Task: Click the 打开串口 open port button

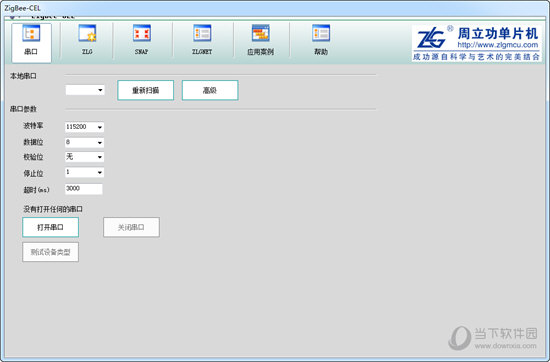Action: (x=51, y=227)
